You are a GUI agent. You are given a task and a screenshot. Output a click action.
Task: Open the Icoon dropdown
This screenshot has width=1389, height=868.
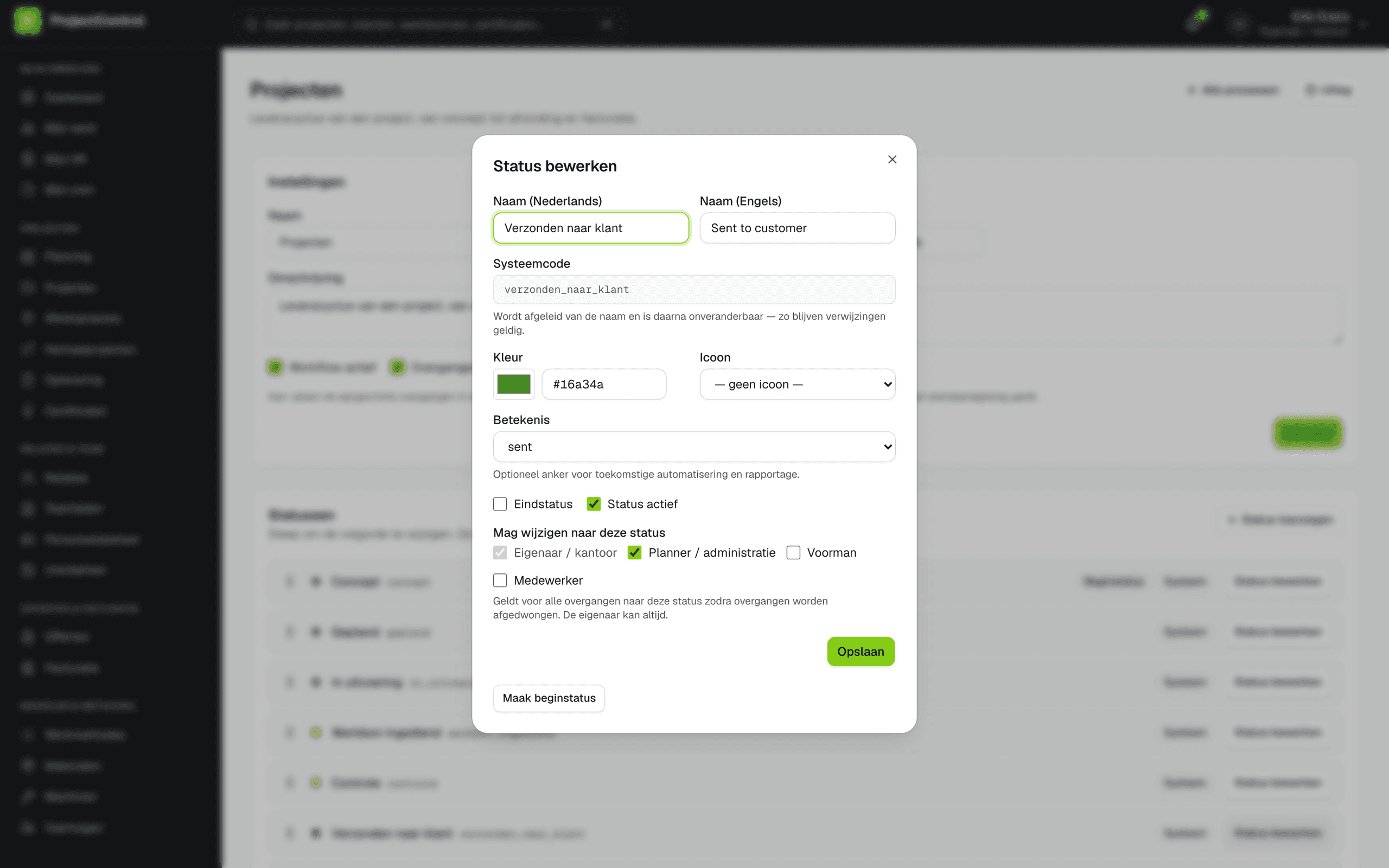point(797,384)
